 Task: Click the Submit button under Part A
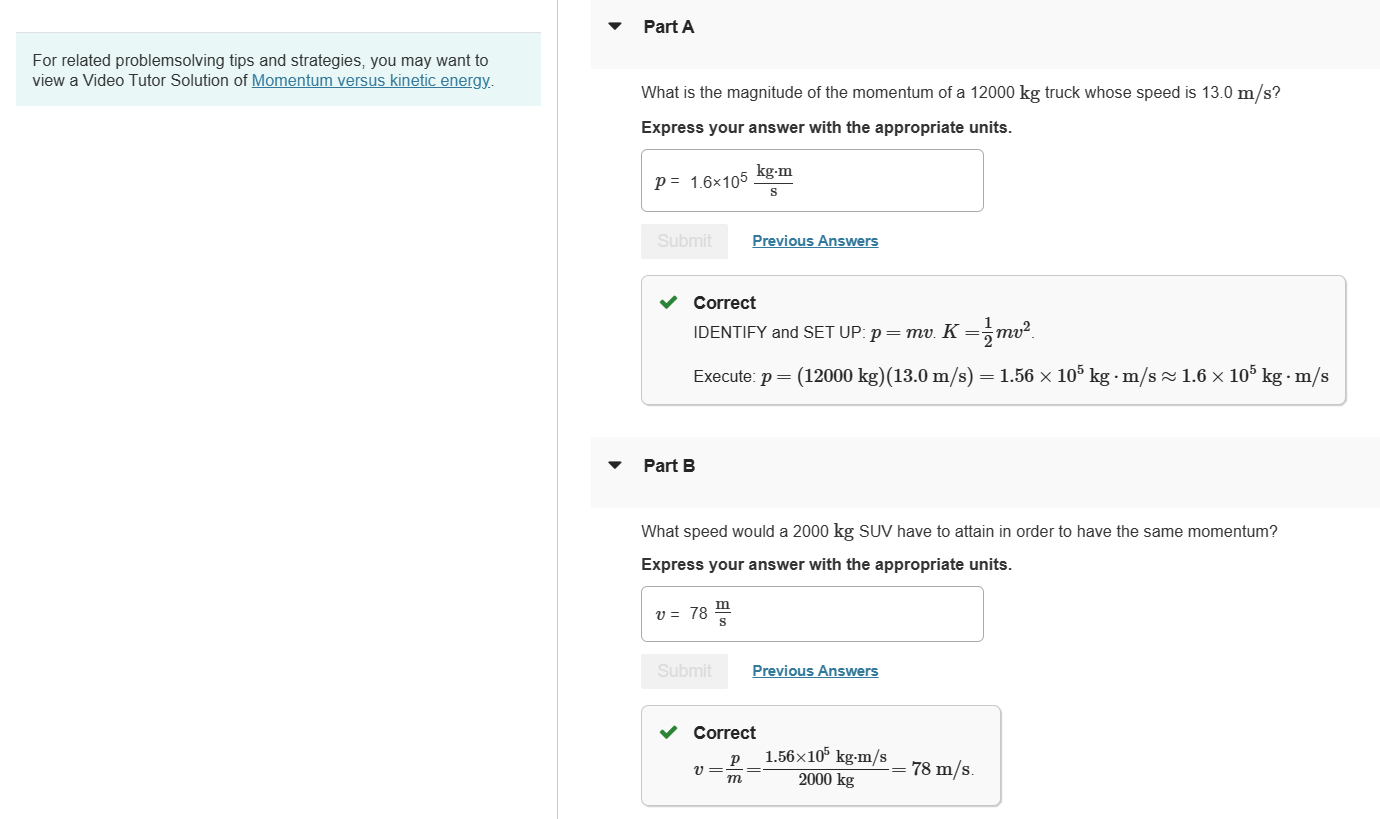pyautogui.click(x=684, y=241)
